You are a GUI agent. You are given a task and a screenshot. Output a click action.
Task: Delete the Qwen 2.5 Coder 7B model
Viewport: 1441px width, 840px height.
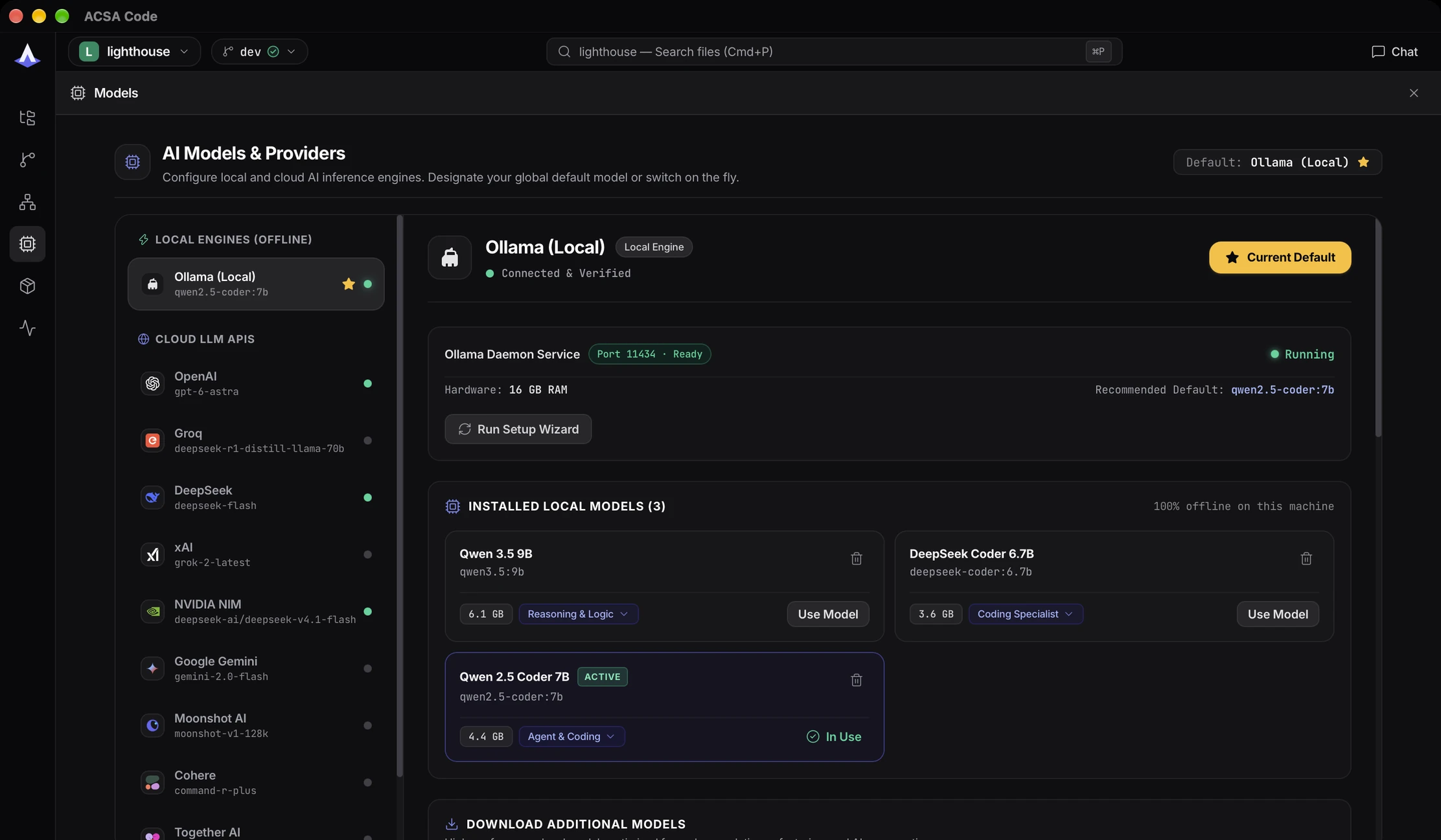click(856, 680)
